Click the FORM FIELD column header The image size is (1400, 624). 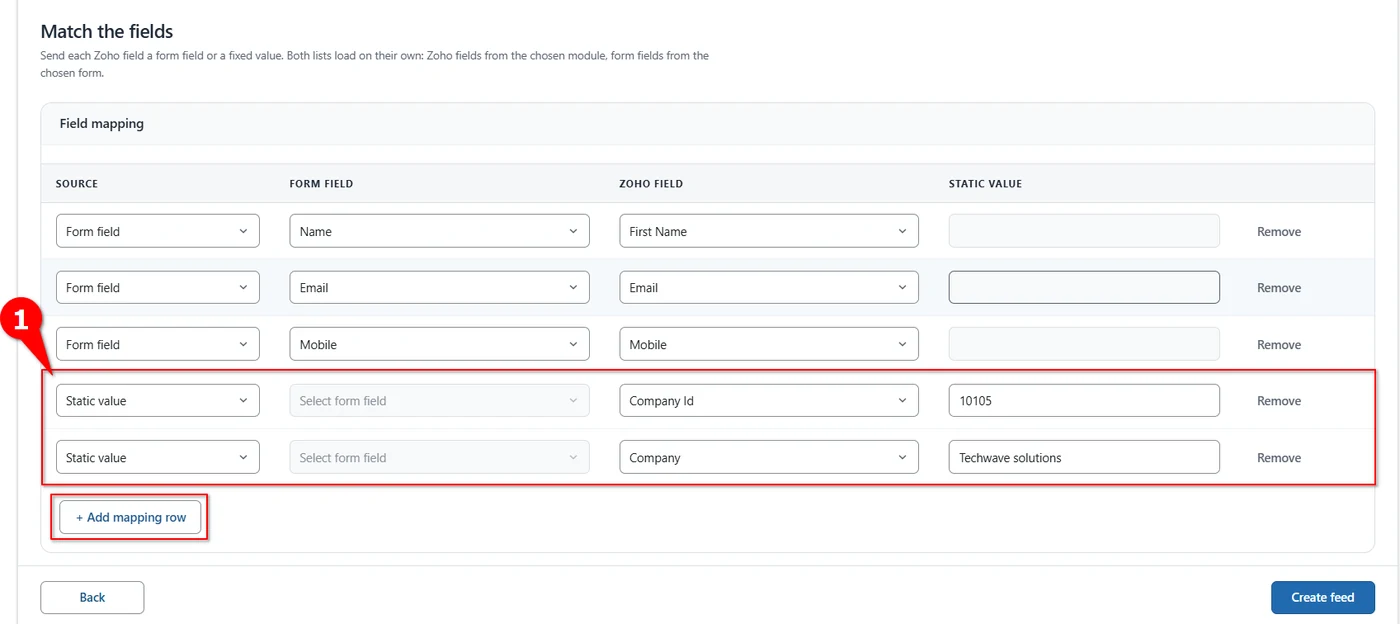tap(321, 184)
